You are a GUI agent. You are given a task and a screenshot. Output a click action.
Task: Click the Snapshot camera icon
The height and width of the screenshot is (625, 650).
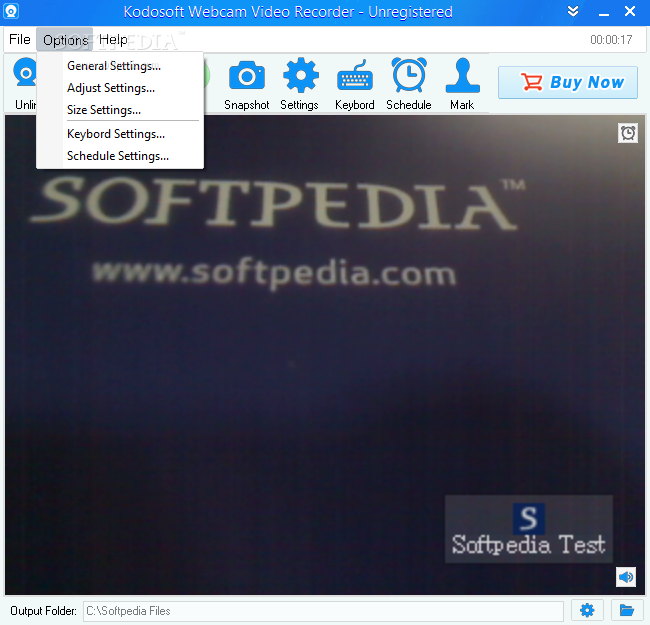pos(247,75)
